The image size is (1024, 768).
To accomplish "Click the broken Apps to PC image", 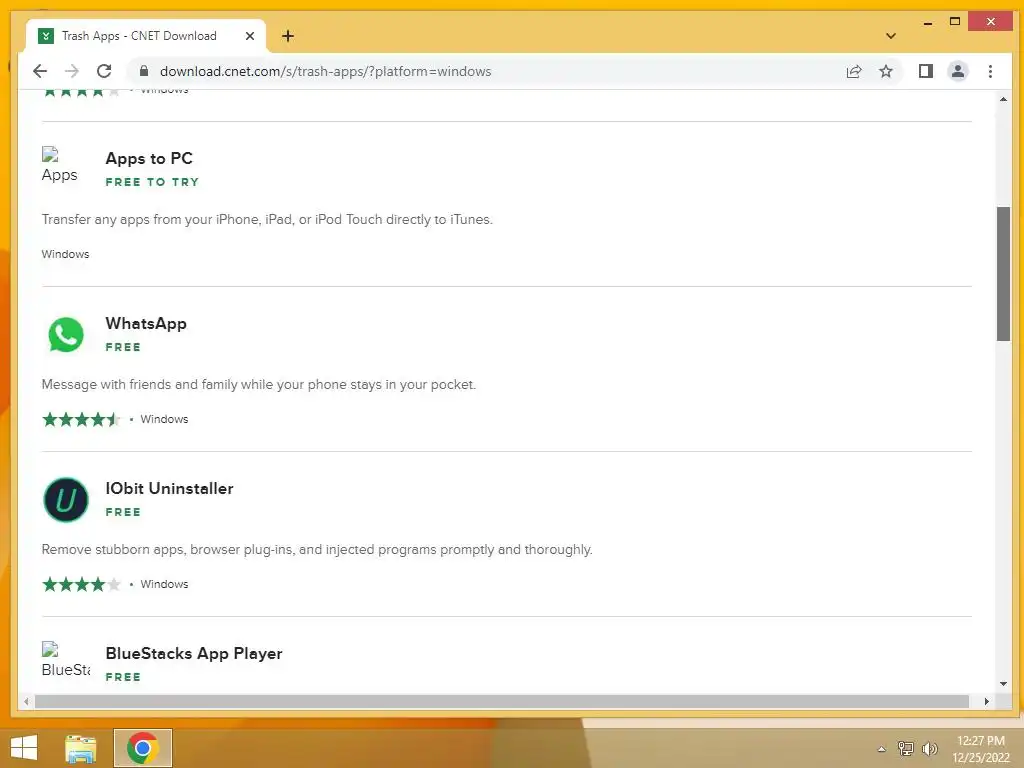I will point(59,165).
